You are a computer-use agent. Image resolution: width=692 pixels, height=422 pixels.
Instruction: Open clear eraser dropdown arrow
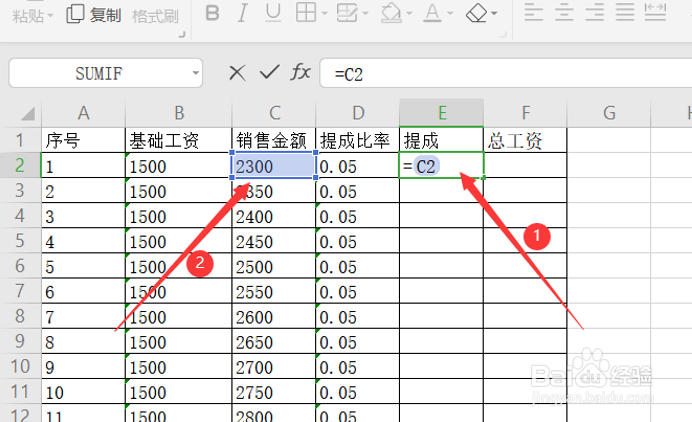pyautogui.click(x=494, y=13)
